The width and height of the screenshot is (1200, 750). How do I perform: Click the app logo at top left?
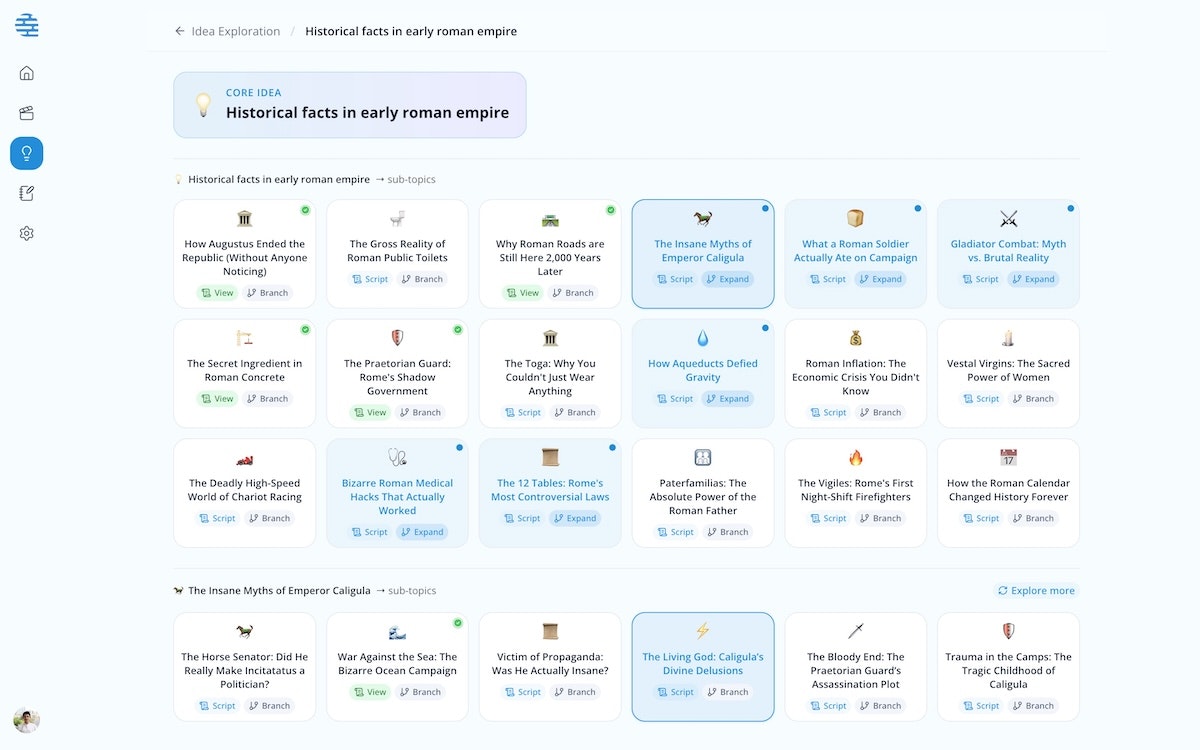tap(27, 25)
